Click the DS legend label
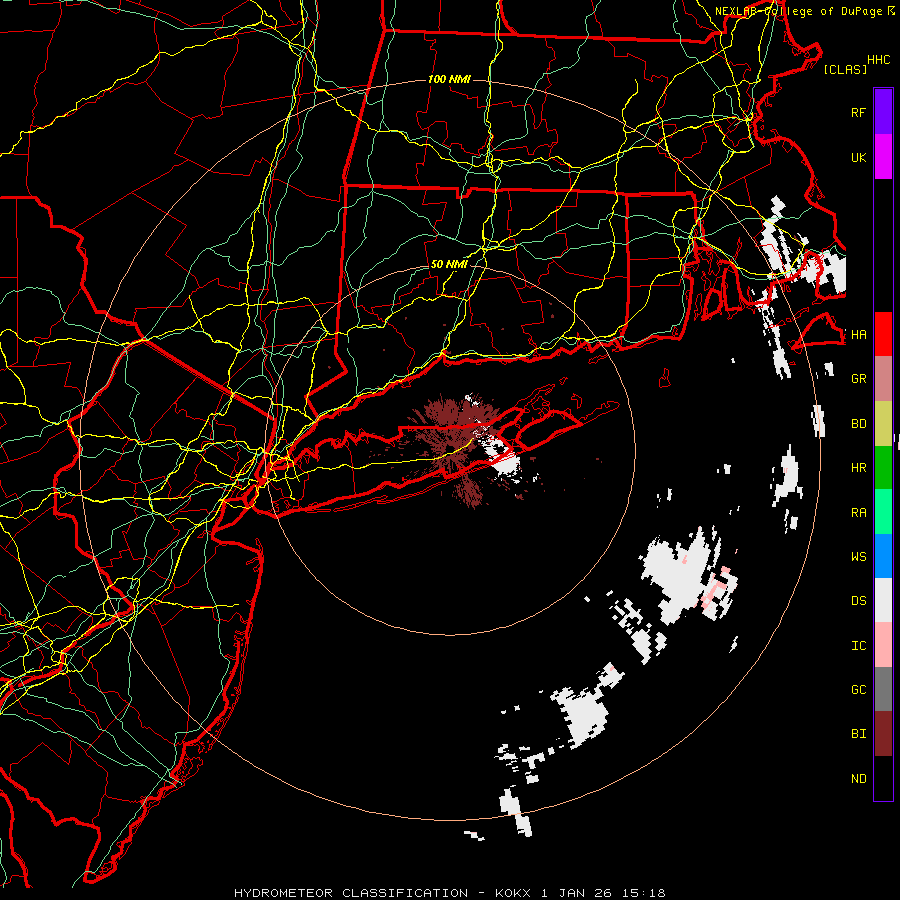900x900 pixels. point(858,601)
